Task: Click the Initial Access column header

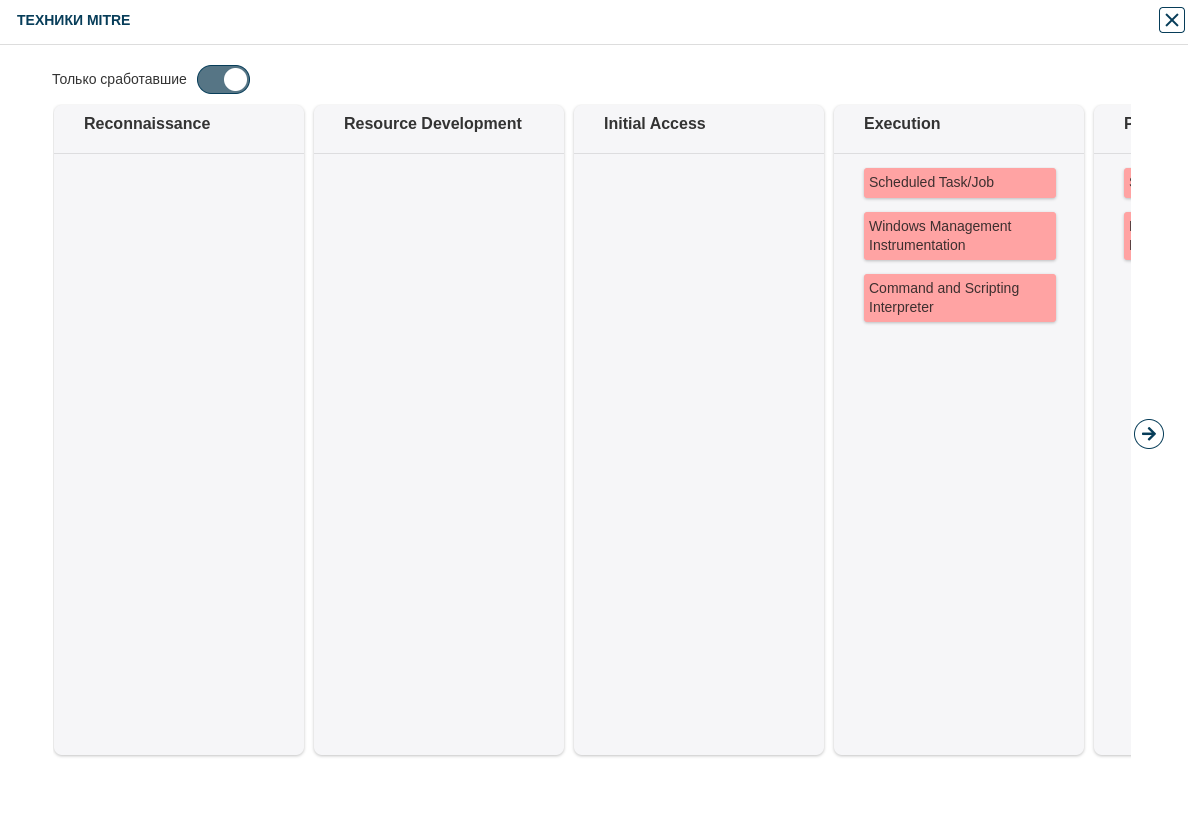Action: click(x=654, y=124)
